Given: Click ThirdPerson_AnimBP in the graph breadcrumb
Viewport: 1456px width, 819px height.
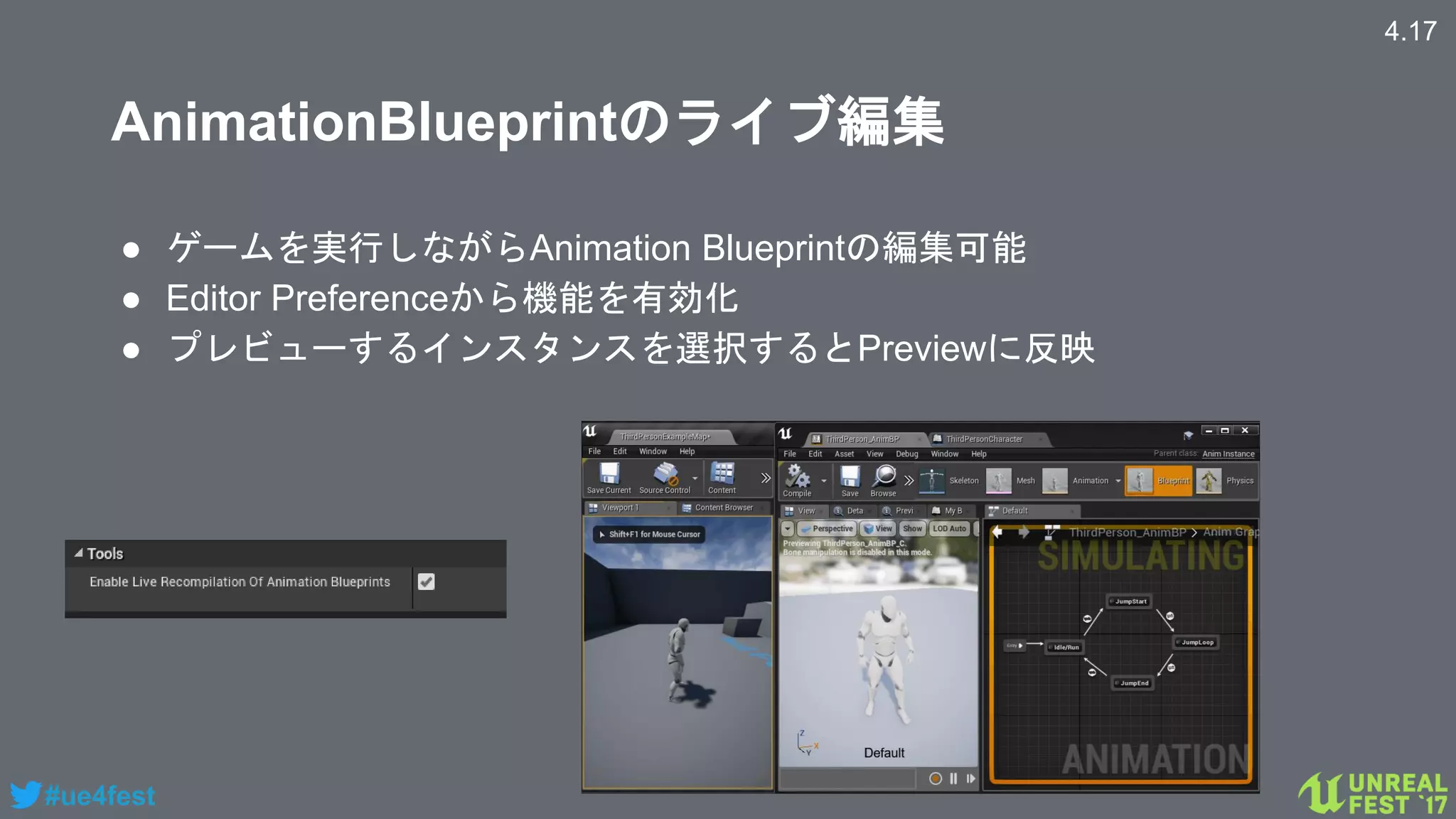Looking at the screenshot, I should (1127, 532).
